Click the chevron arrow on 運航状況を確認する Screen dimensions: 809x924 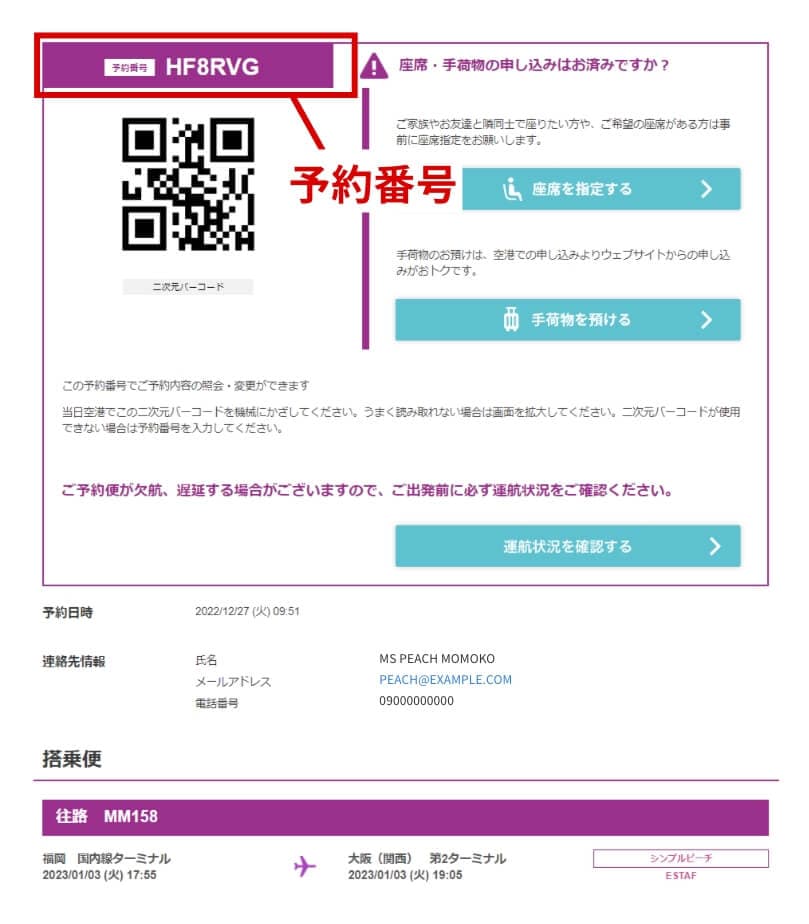[715, 546]
